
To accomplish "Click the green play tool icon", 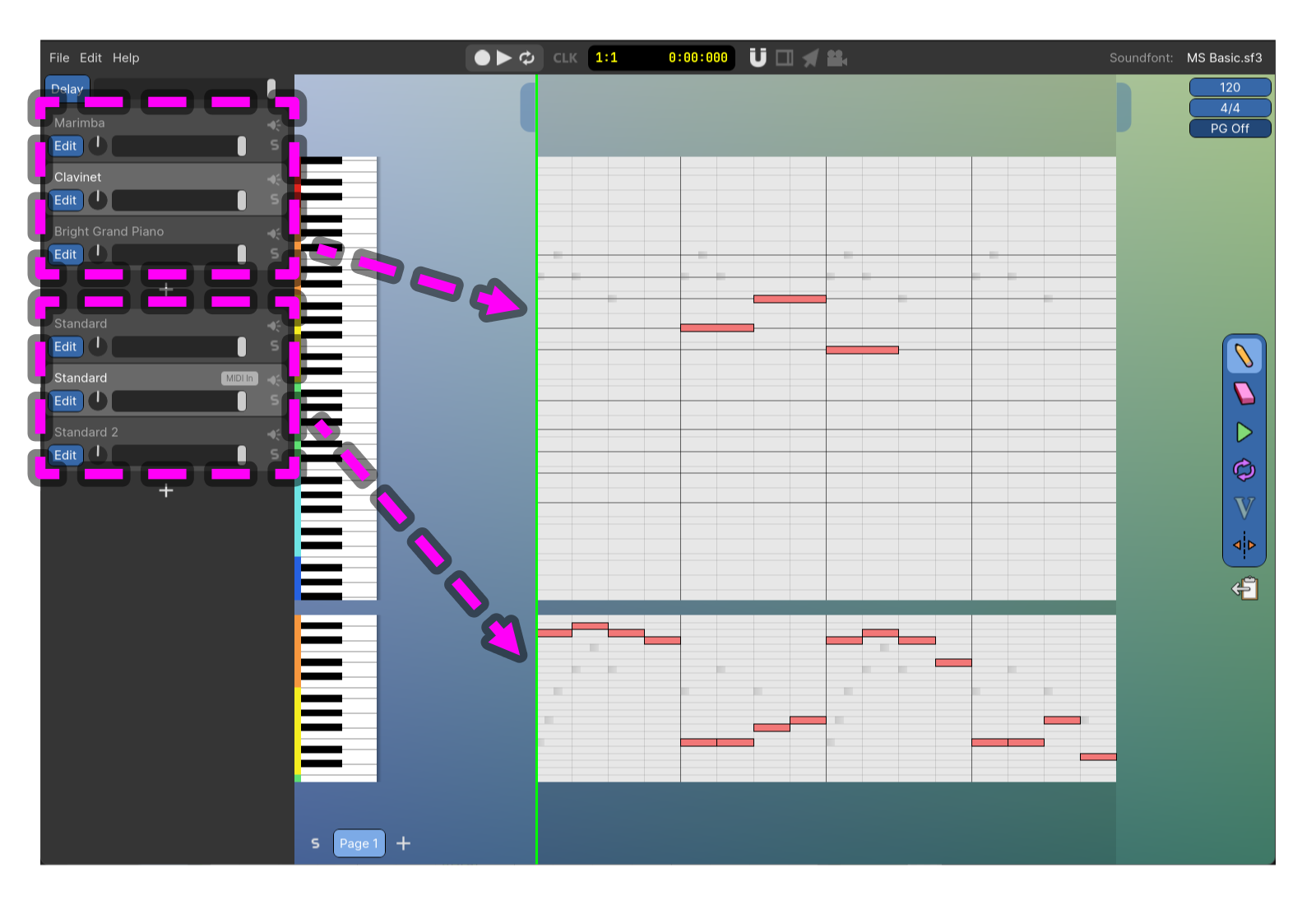I will pyautogui.click(x=1244, y=432).
